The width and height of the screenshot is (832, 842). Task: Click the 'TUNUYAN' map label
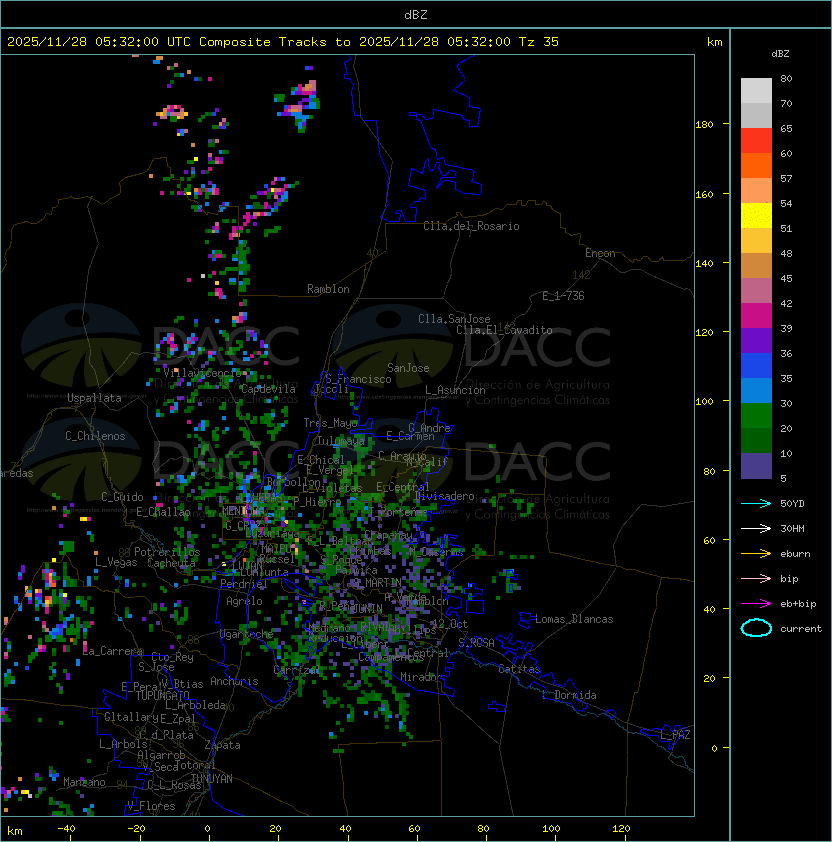pyautogui.click(x=212, y=779)
